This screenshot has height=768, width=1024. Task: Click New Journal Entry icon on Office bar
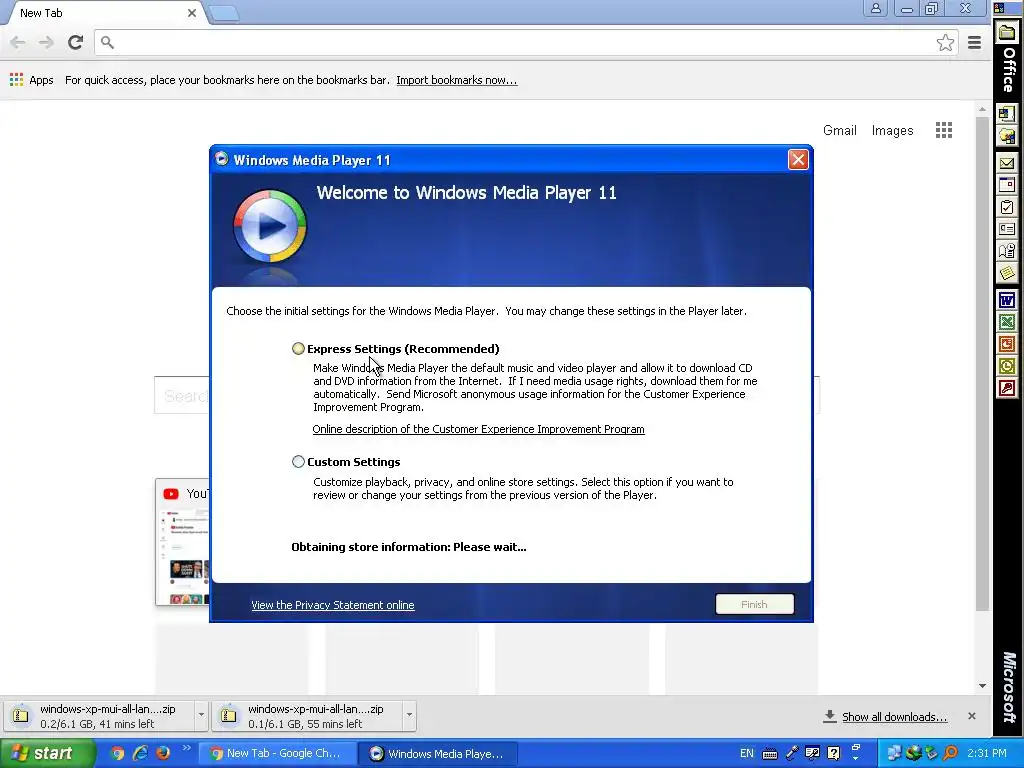coord(1007,251)
